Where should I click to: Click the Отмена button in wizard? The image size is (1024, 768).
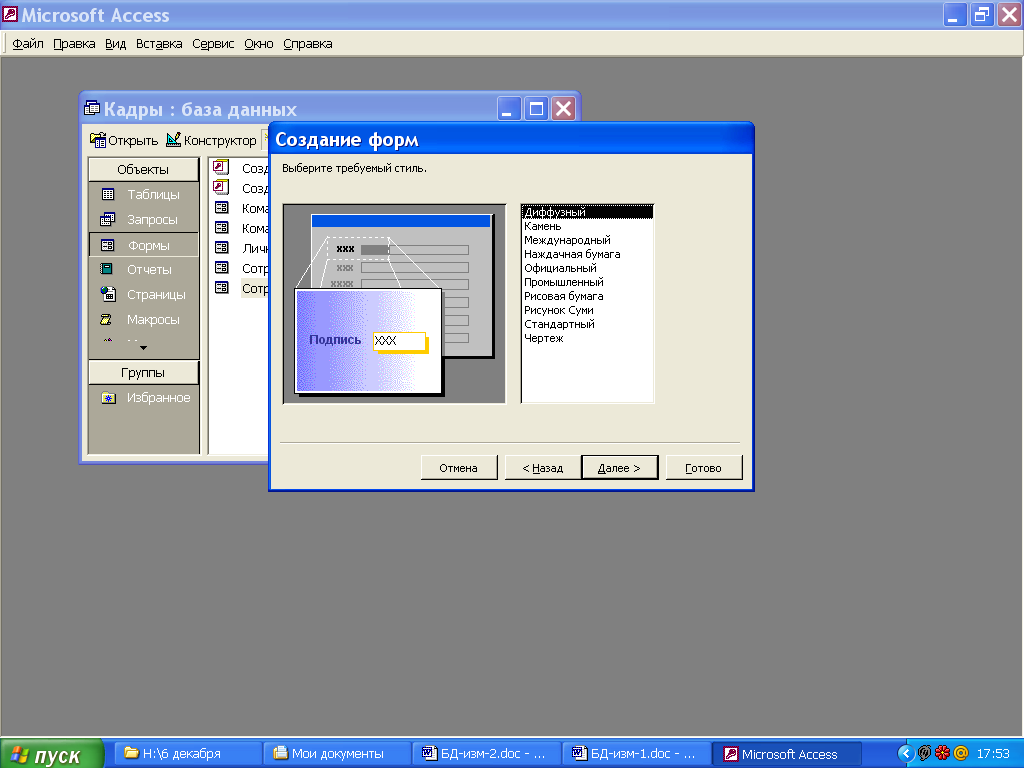click(x=458, y=468)
